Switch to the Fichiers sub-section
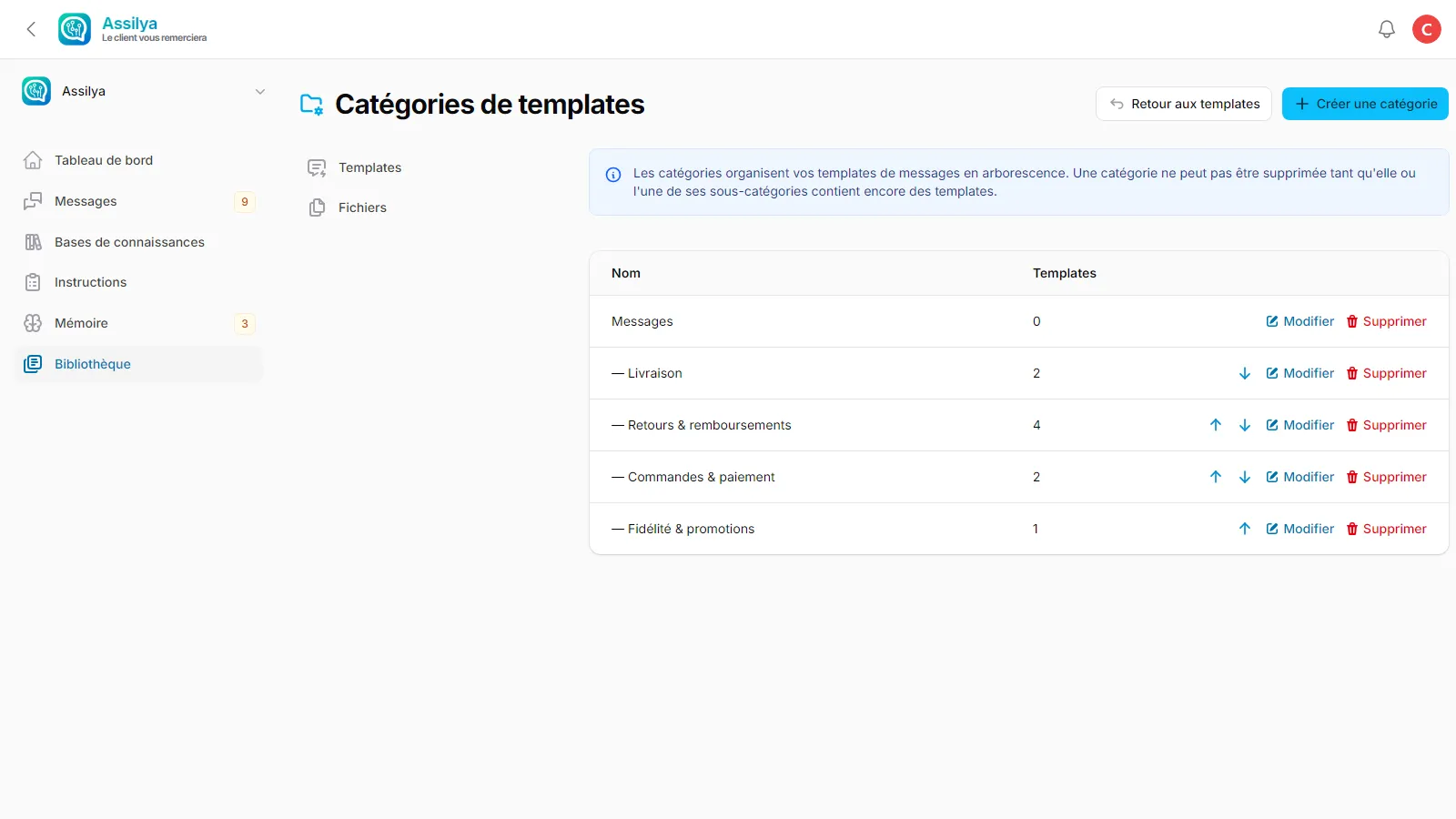 348,207
